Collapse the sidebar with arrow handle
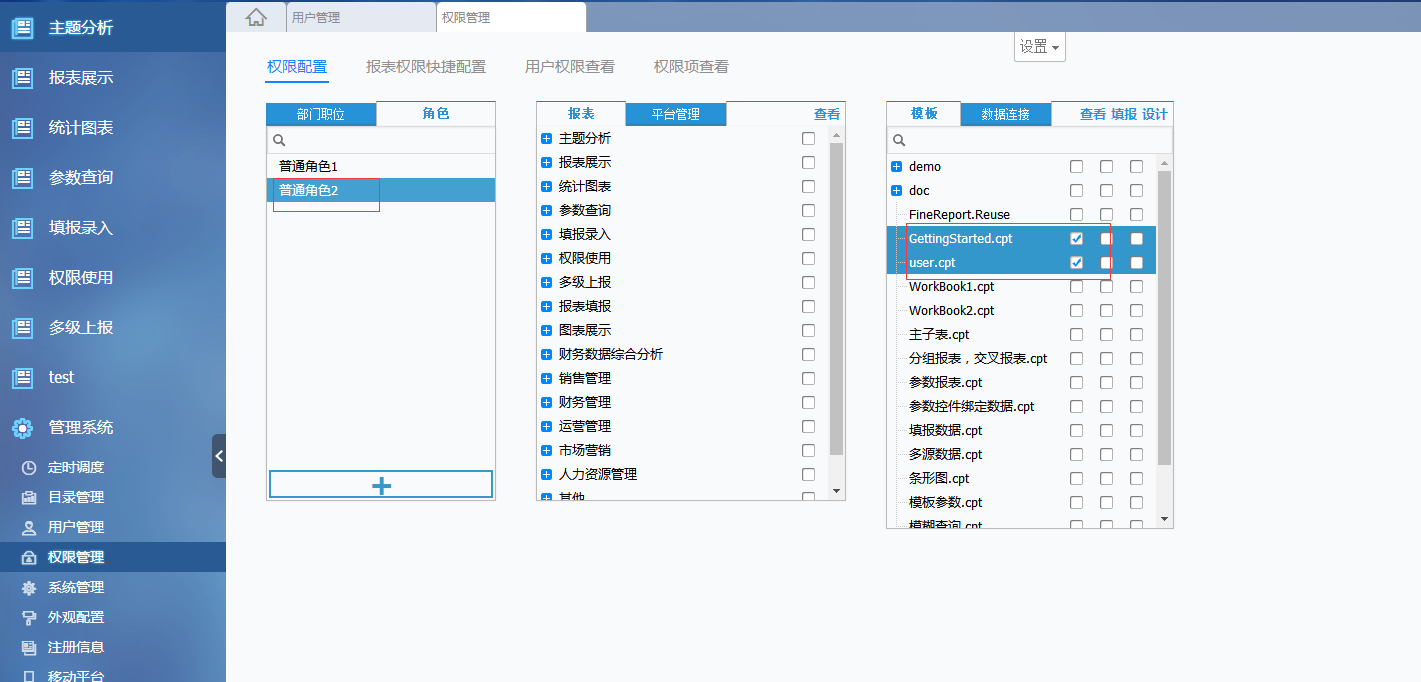Image resolution: width=1421 pixels, height=682 pixels. [219, 456]
